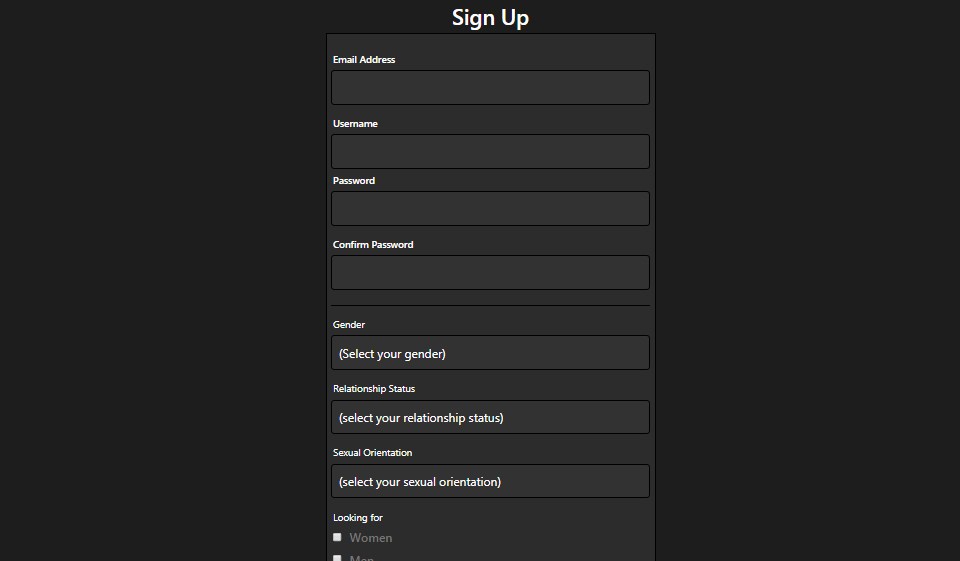Image resolution: width=960 pixels, height=561 pixels.
Task: Click the Username label text
Action: click(x=355, y=124)
